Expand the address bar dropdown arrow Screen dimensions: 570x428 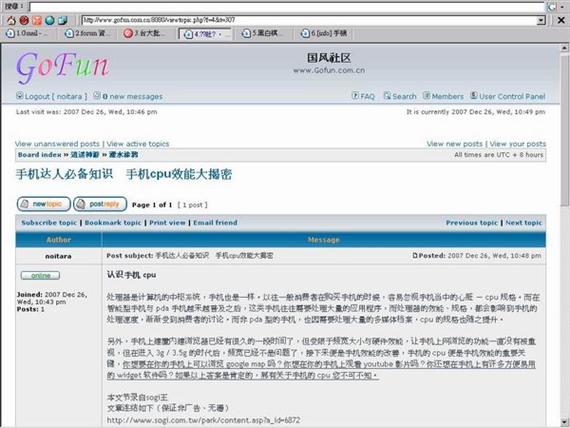pos(541,20)
